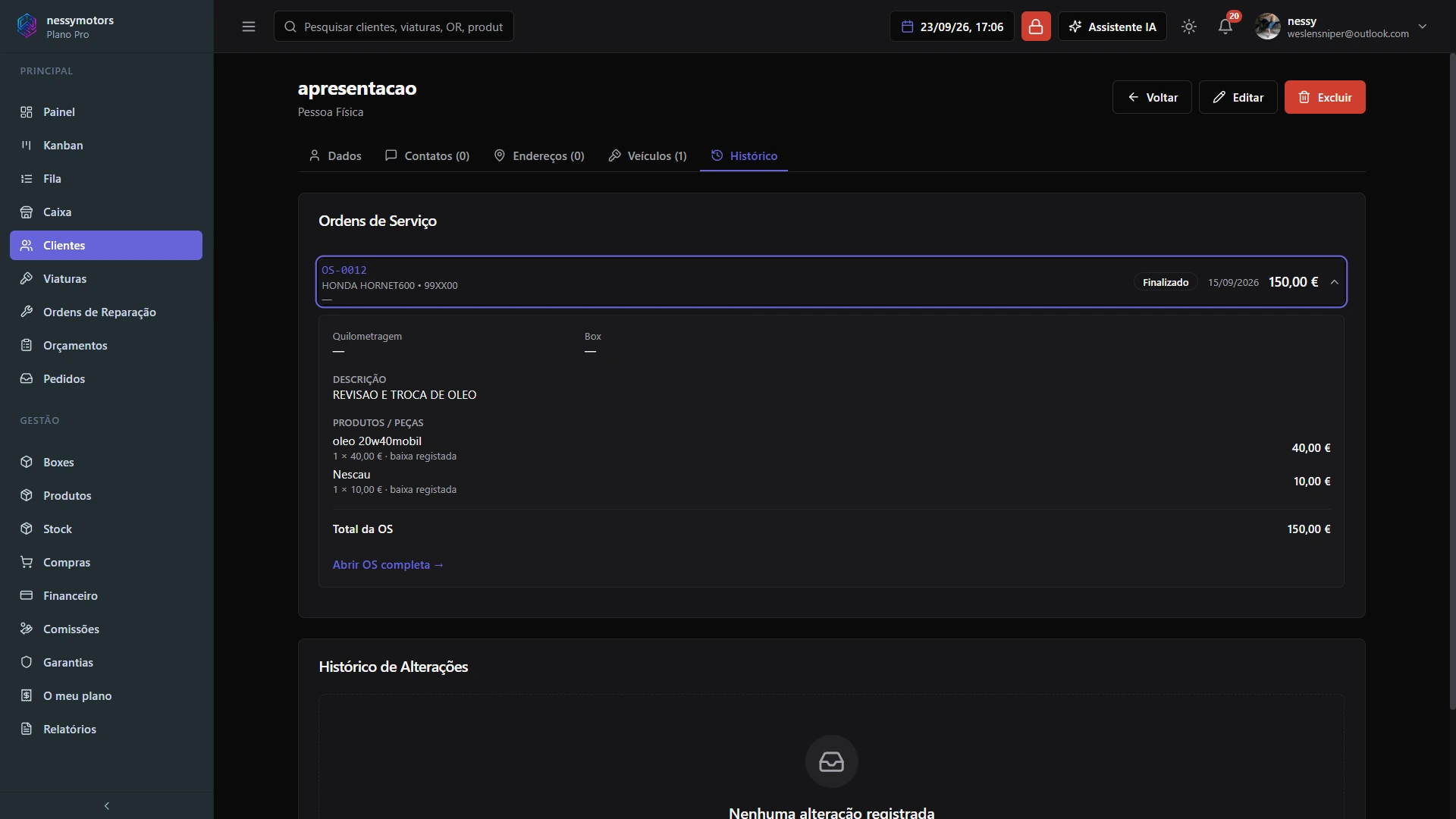1456x819 pixels.
Task: Go to Kanban in sidebar
Action: point(106,146)
